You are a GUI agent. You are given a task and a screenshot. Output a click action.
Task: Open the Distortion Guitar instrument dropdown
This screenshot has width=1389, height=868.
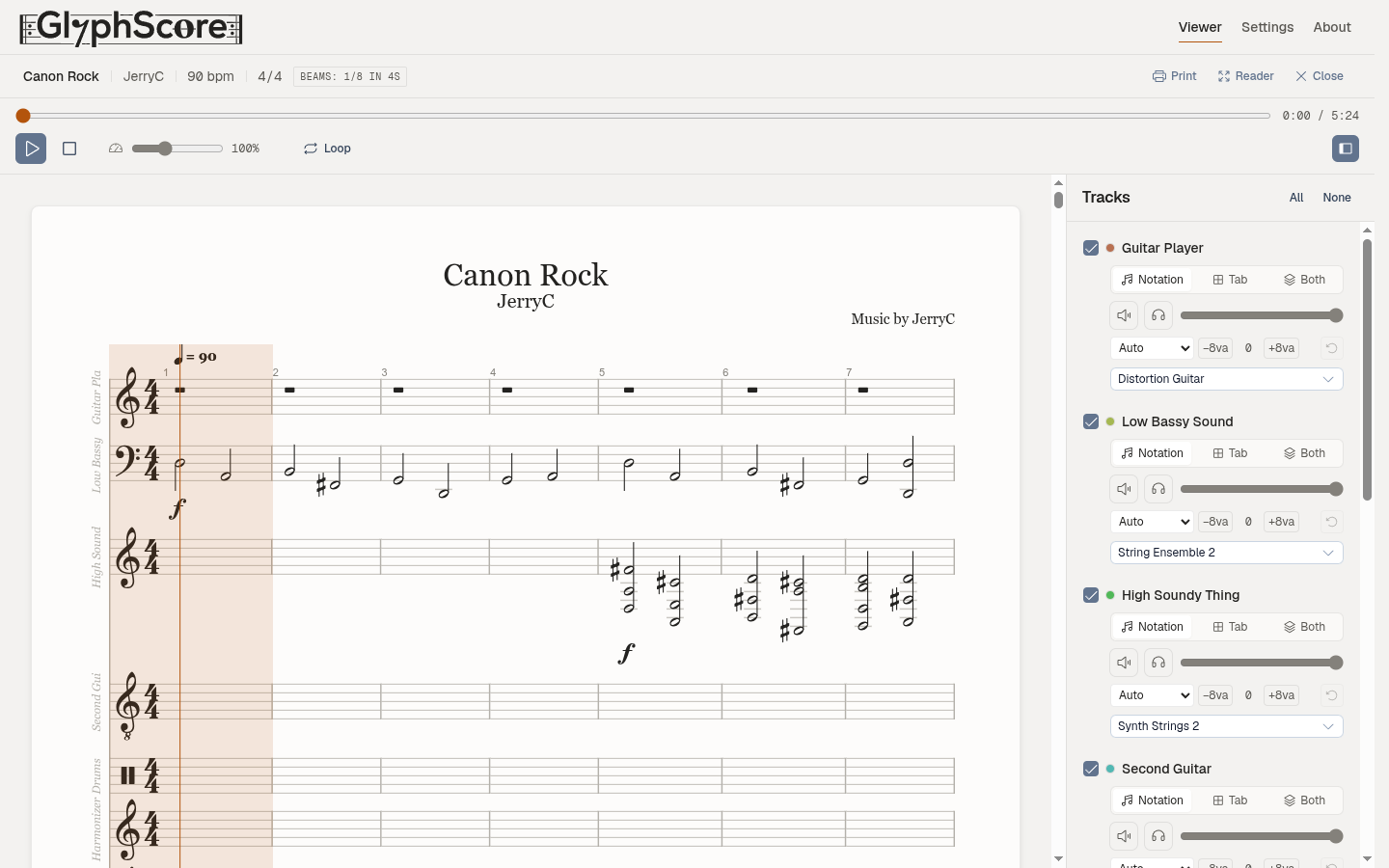(1227, 379)
